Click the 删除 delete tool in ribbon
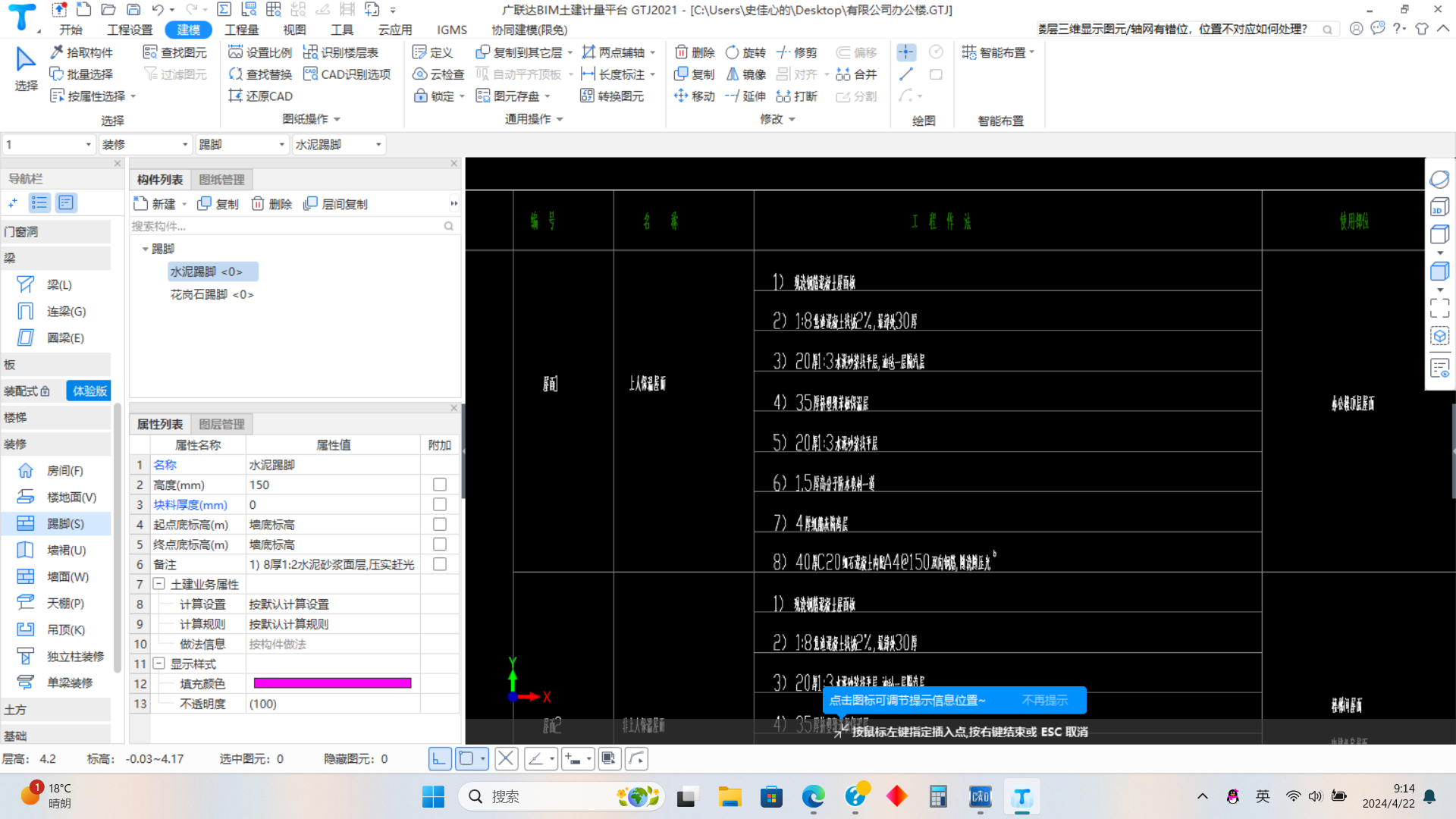 point(695,52)
